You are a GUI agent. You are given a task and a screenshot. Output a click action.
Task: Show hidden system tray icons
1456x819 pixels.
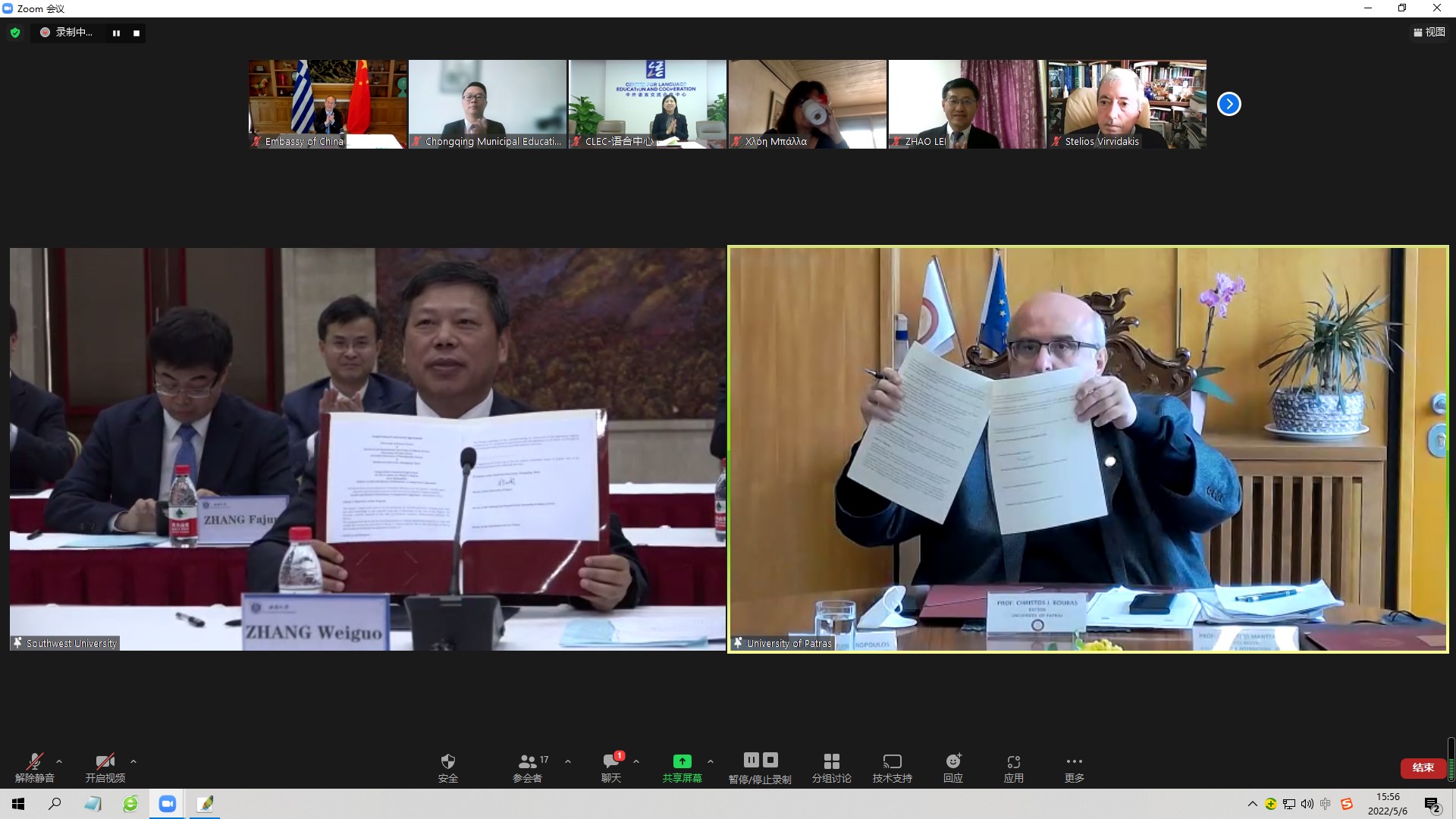coord(1252,804)
